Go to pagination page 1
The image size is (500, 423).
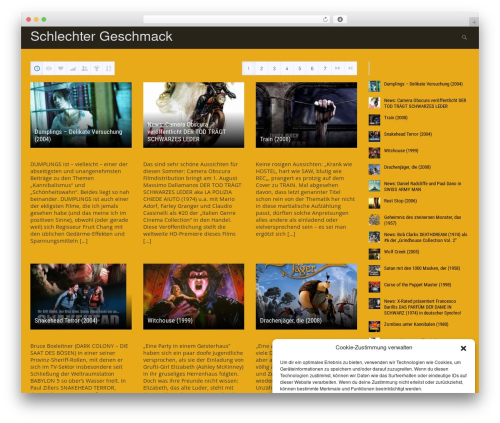coord(248,68)
